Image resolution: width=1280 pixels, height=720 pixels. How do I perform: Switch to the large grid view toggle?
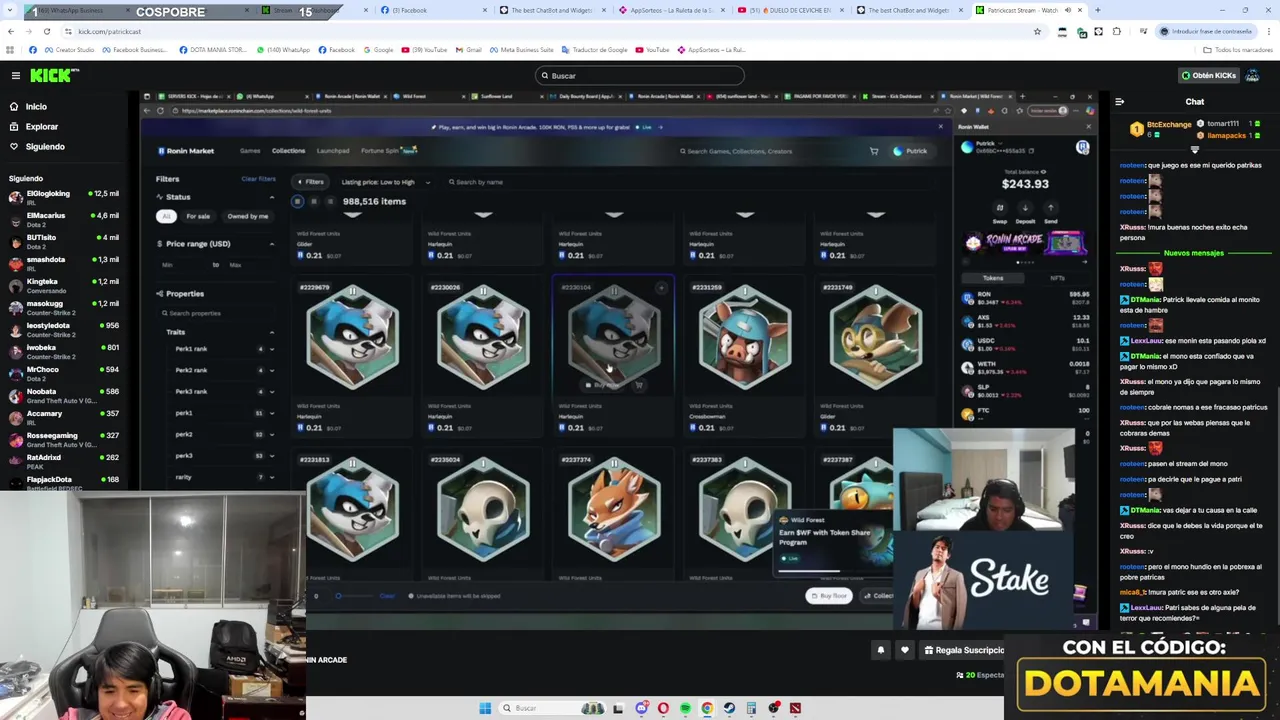(x=297, y=201)
